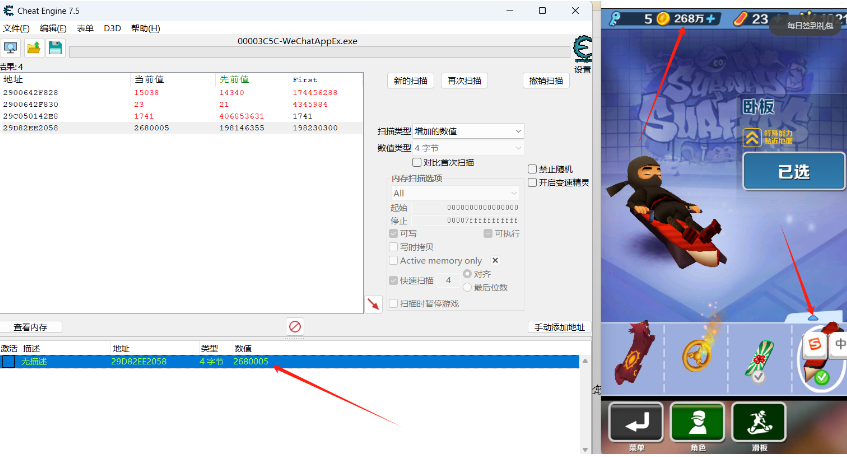Select the green striped candy hoverboard
This screenshot has width=847, height=457.
(759, 358)
